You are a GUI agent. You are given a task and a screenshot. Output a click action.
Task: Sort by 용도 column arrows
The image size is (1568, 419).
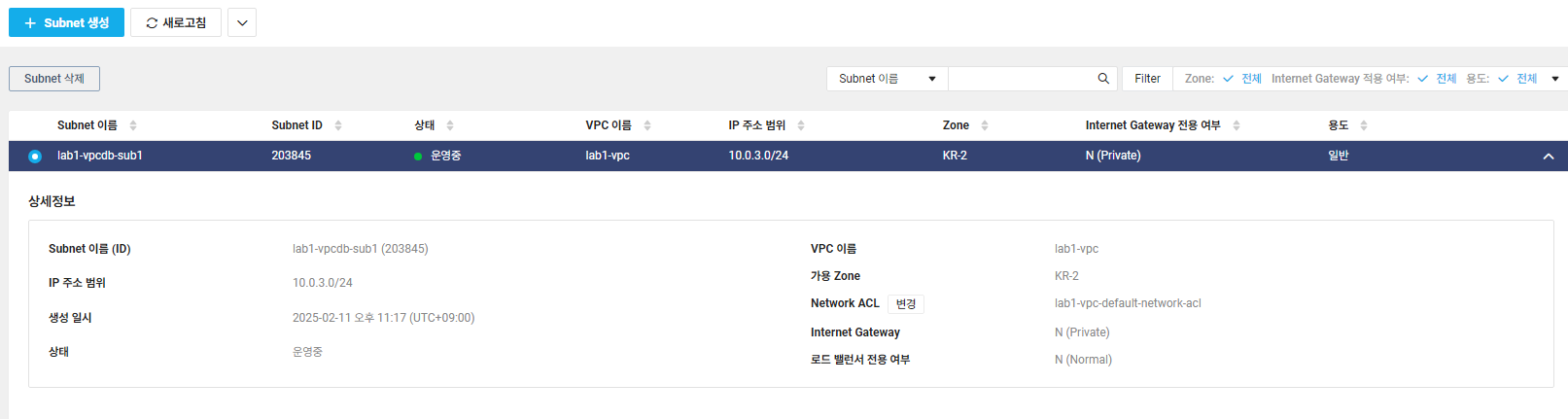coord(1364,125)
